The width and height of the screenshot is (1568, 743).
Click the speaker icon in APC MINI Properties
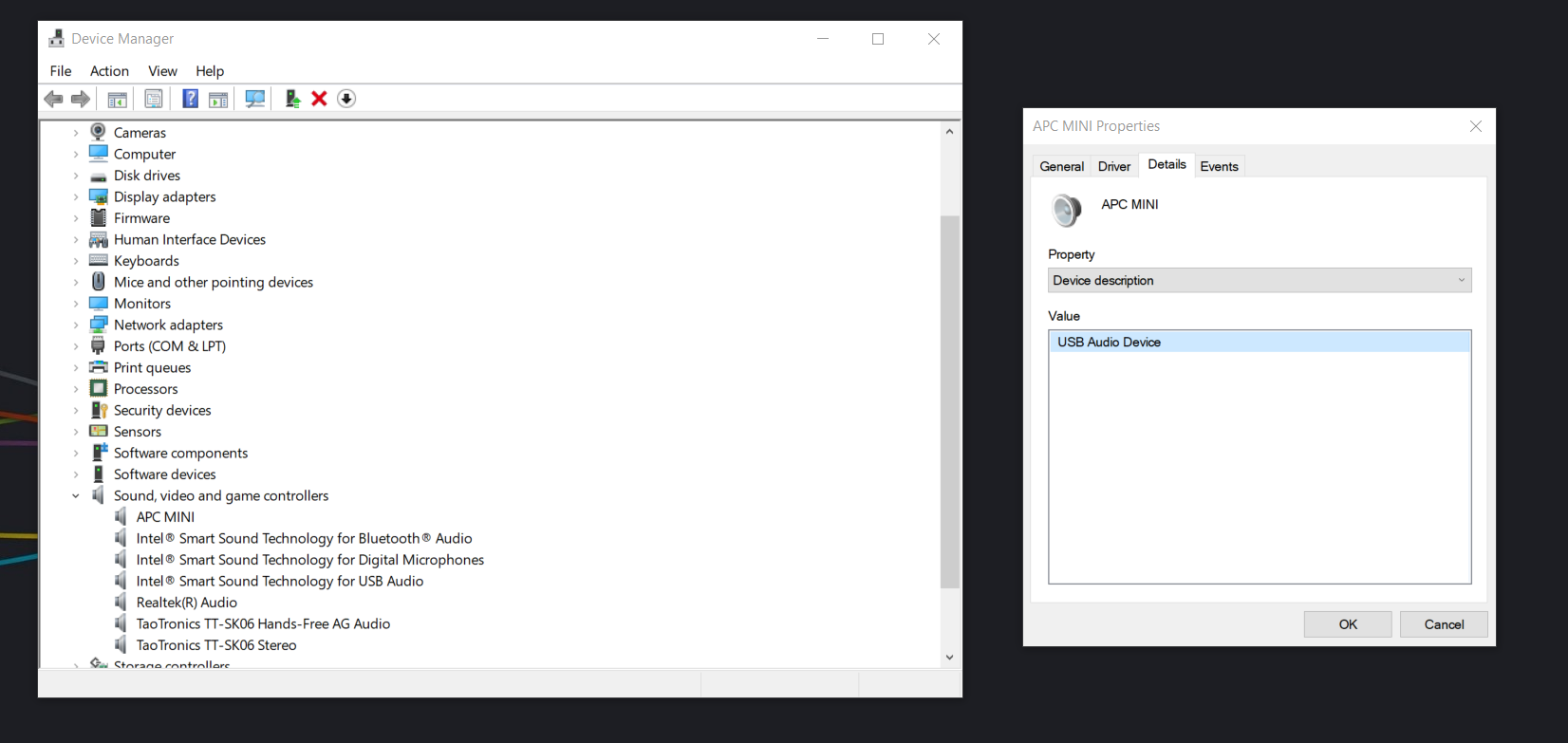point(1067,210)
